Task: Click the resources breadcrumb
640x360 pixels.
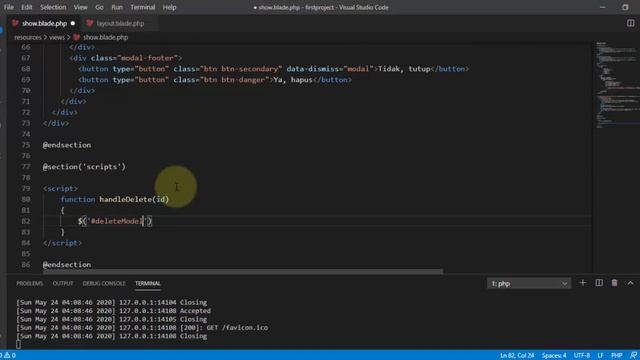Action: pyautogui.click(x=28, y=37)
